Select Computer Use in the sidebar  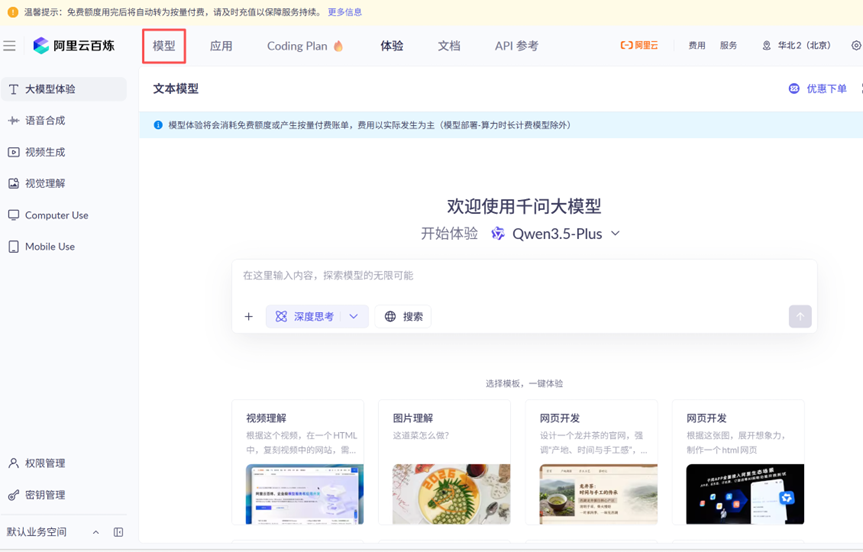[x=64, y=215]
